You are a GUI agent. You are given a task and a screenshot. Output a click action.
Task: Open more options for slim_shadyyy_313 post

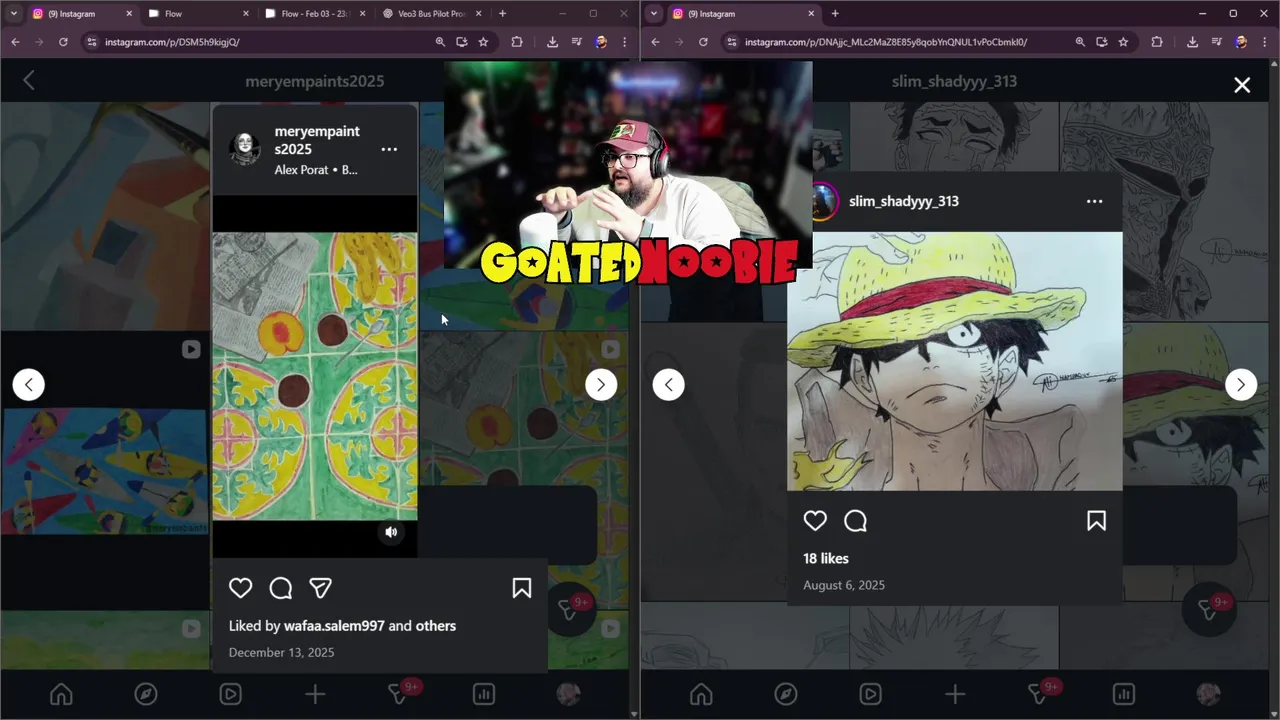(x=1095, y=201)
